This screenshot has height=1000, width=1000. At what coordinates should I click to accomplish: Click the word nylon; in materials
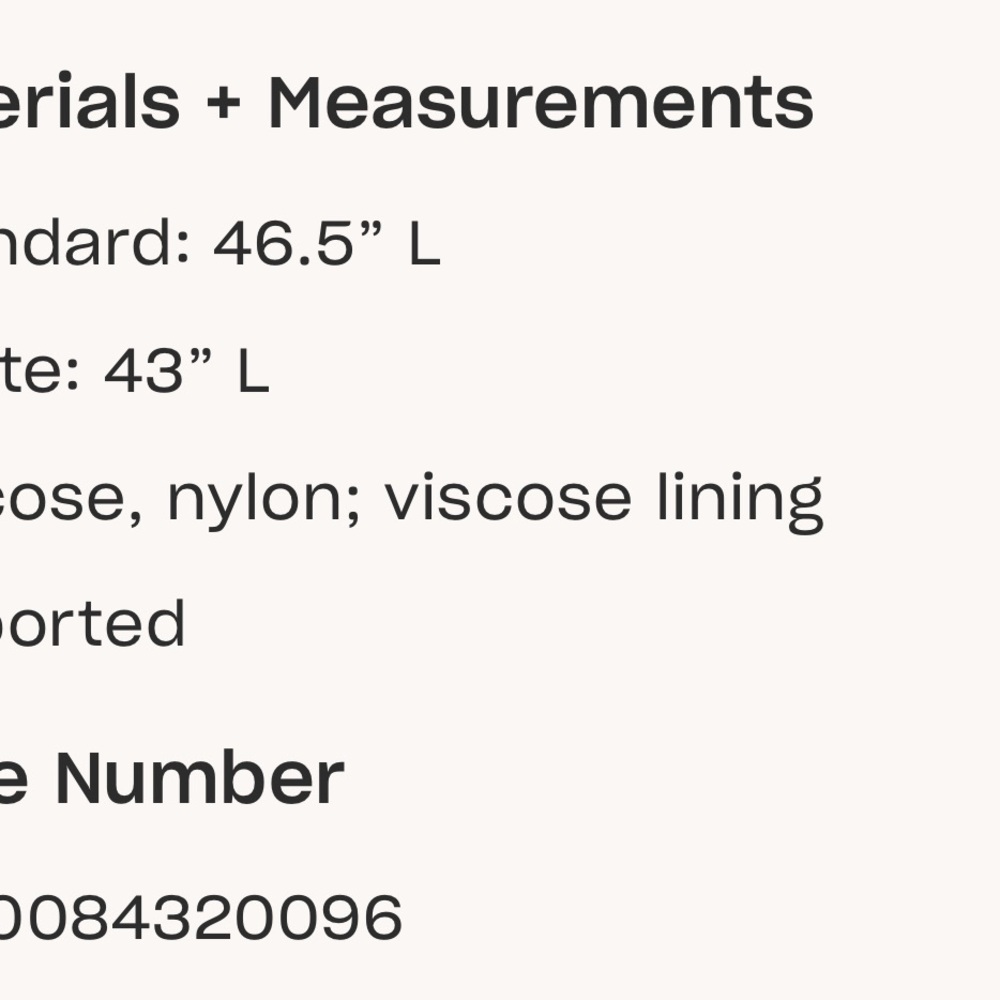264,501
